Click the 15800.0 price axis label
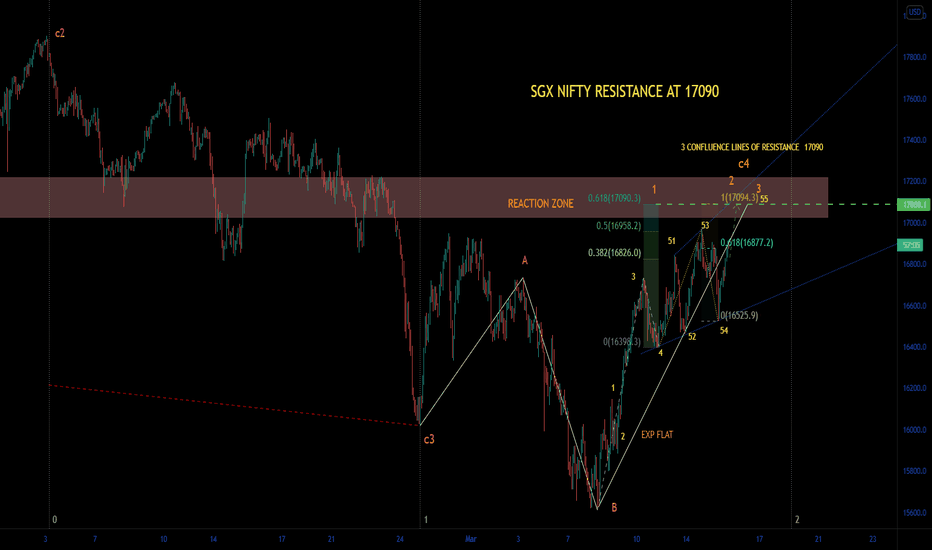The width and height of the screenshot is (932, 550). click(914, 471)
